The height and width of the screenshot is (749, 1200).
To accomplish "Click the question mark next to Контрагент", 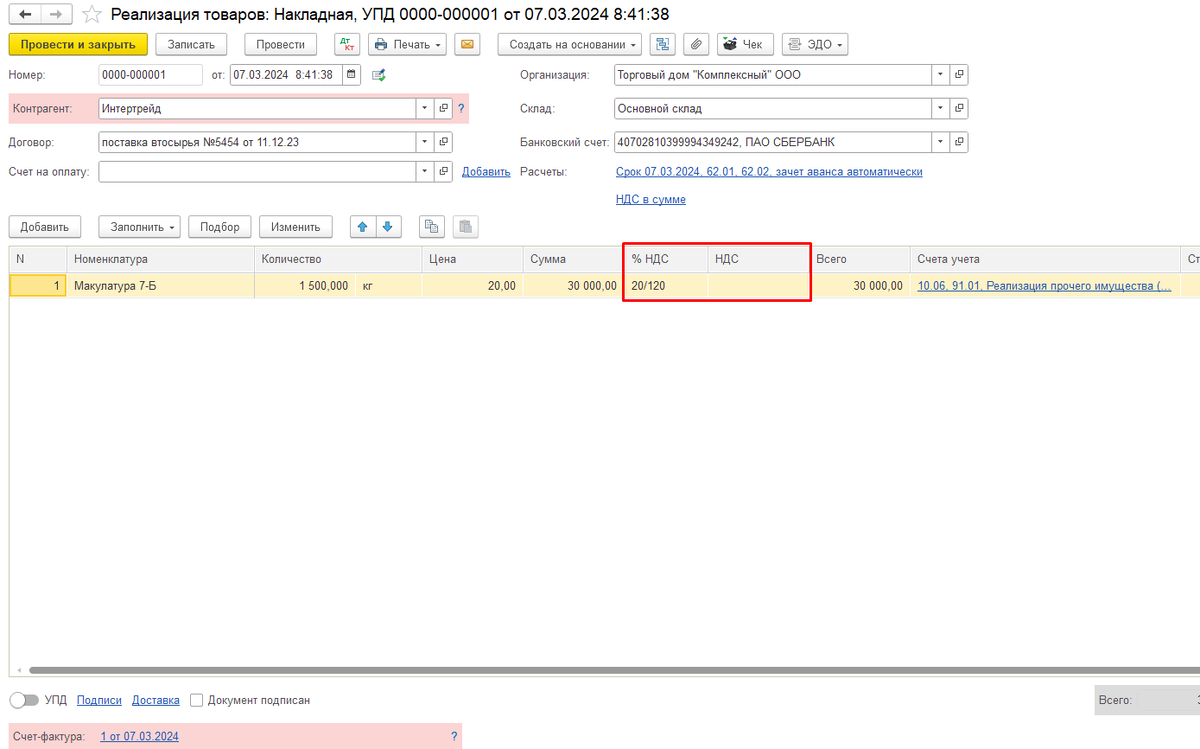I will pos(461,108).
